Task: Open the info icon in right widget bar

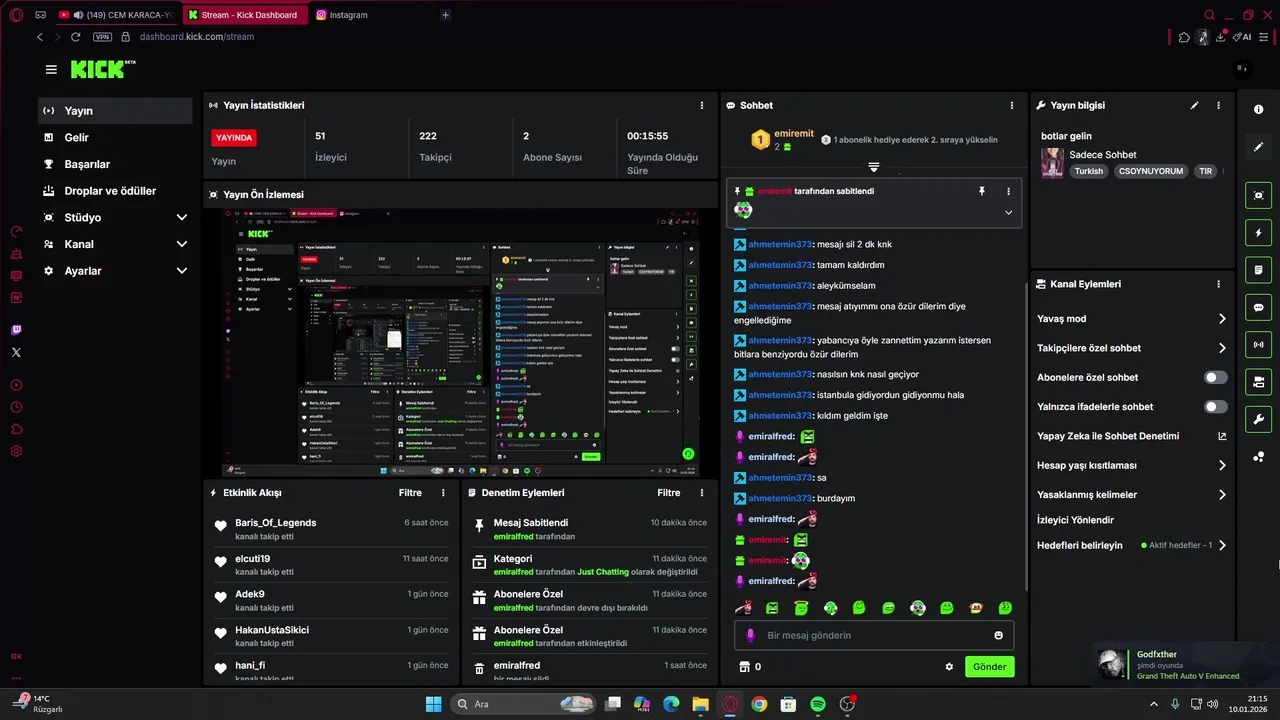Action: (1258, 109)
